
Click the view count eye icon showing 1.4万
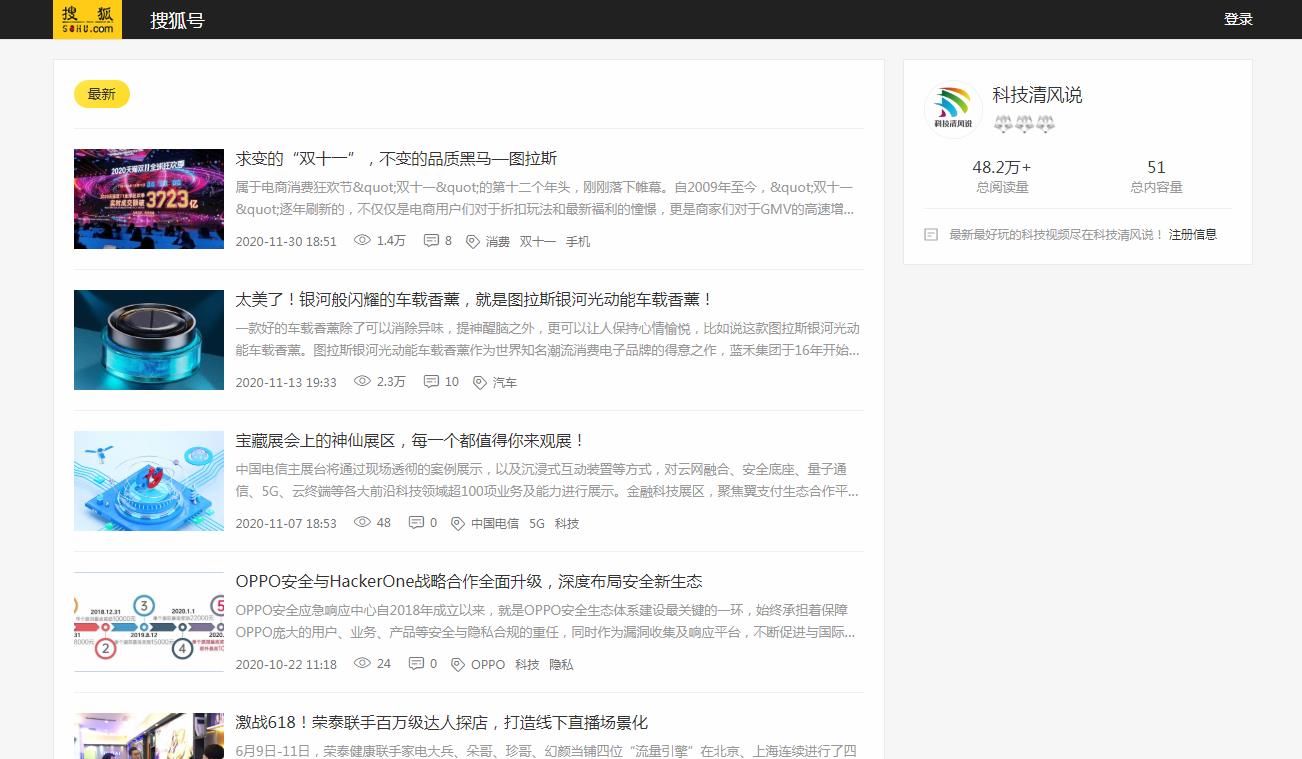point(362,240)
